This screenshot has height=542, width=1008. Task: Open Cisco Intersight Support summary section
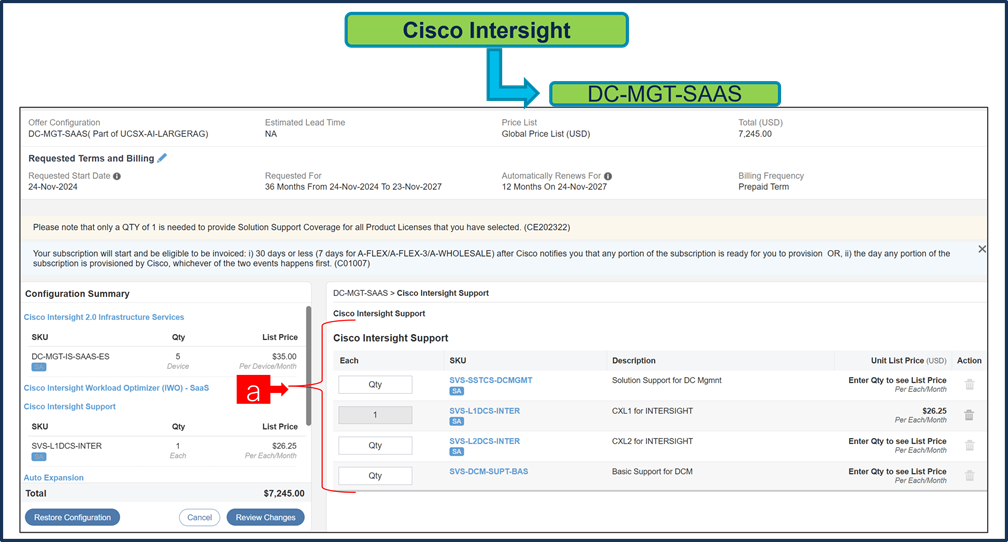click(x=69, y=406)
